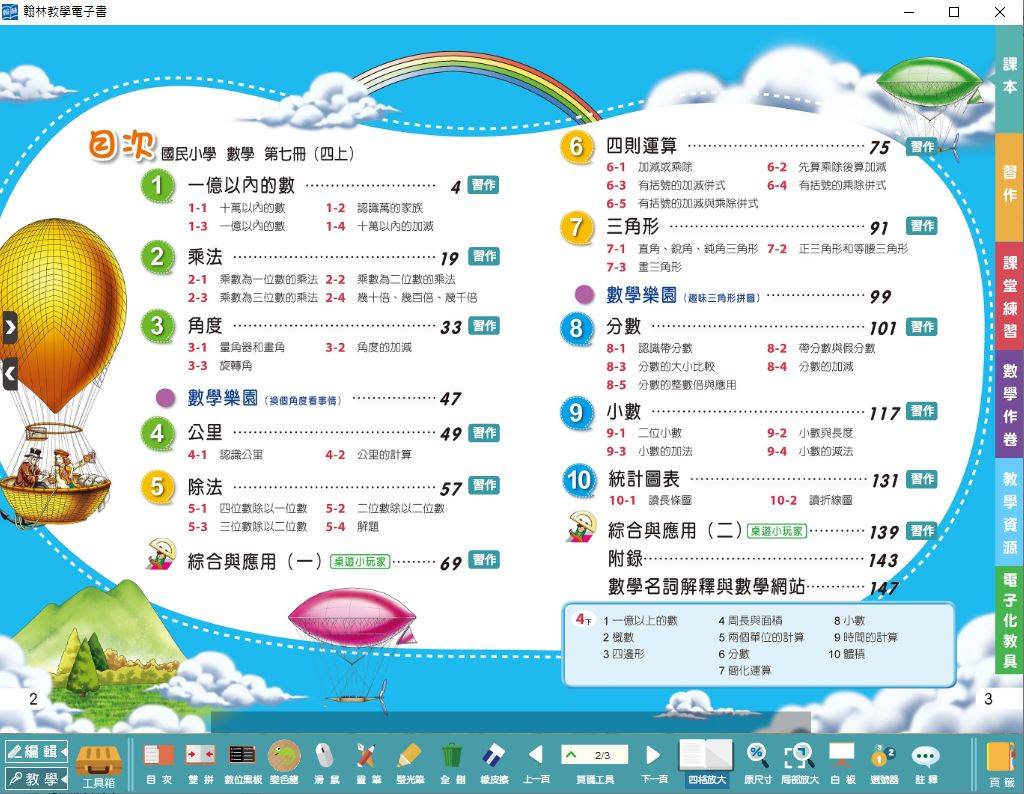
Task: Select section 7-3 畫三角形
Action: click(644, 267)
